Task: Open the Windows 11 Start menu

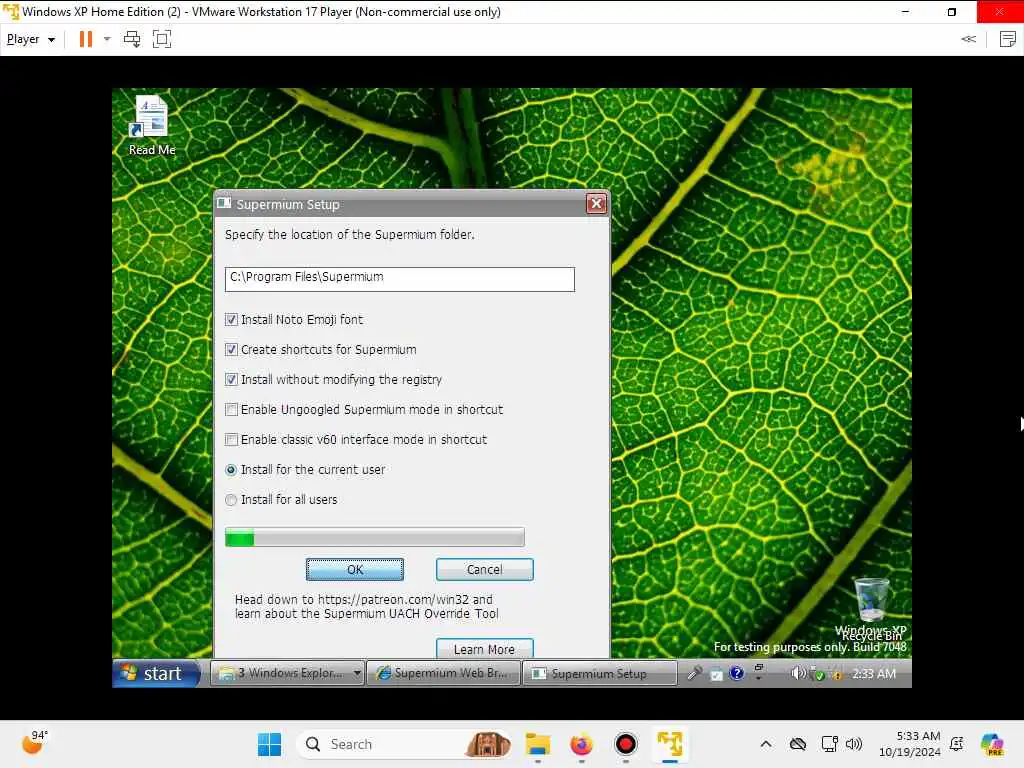Action: 269,744
